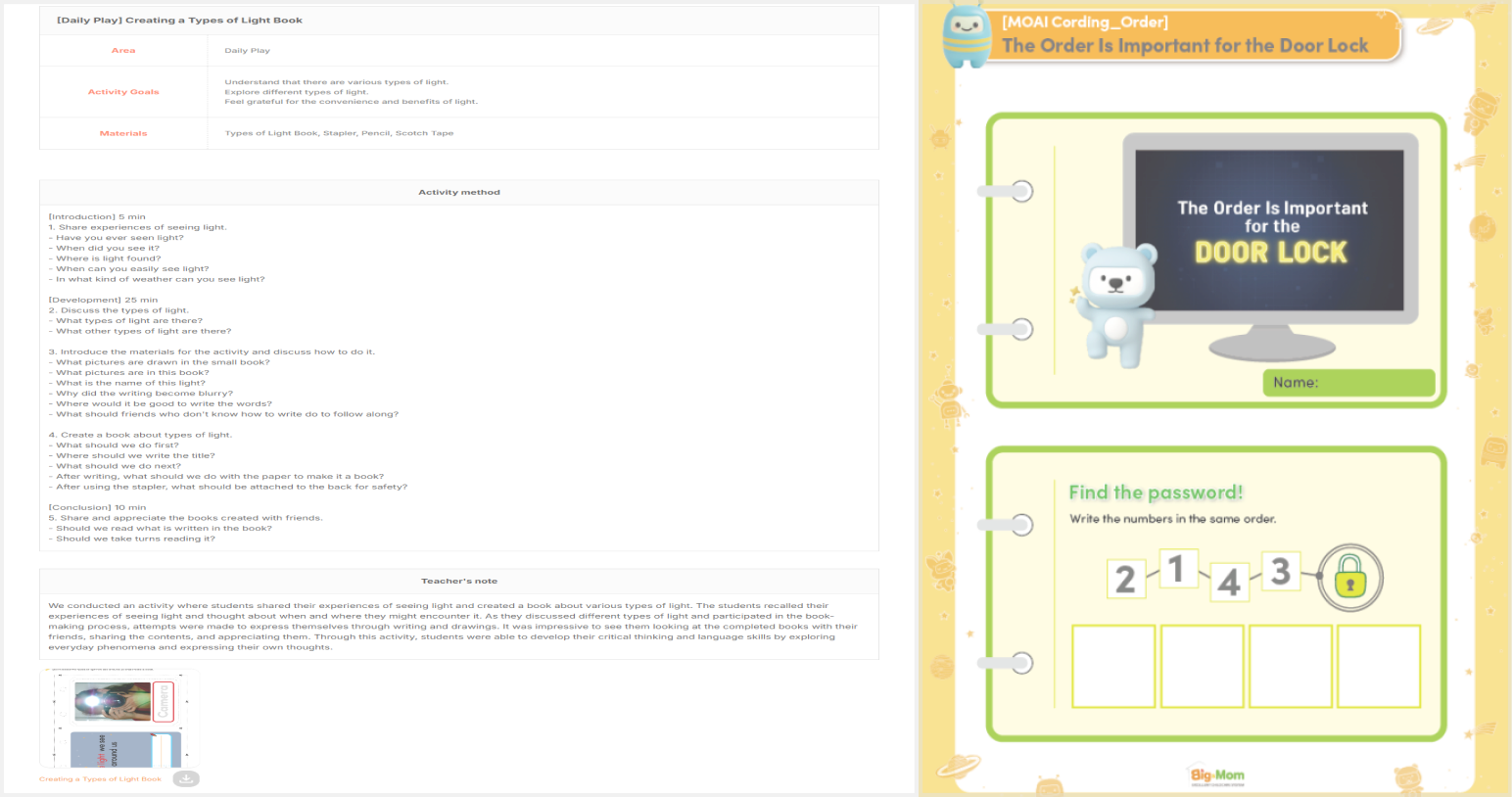The width and height of the screenshot is (1512, 797).
Task: Click the 'Area' row label
Action: [x=123, y=50]
